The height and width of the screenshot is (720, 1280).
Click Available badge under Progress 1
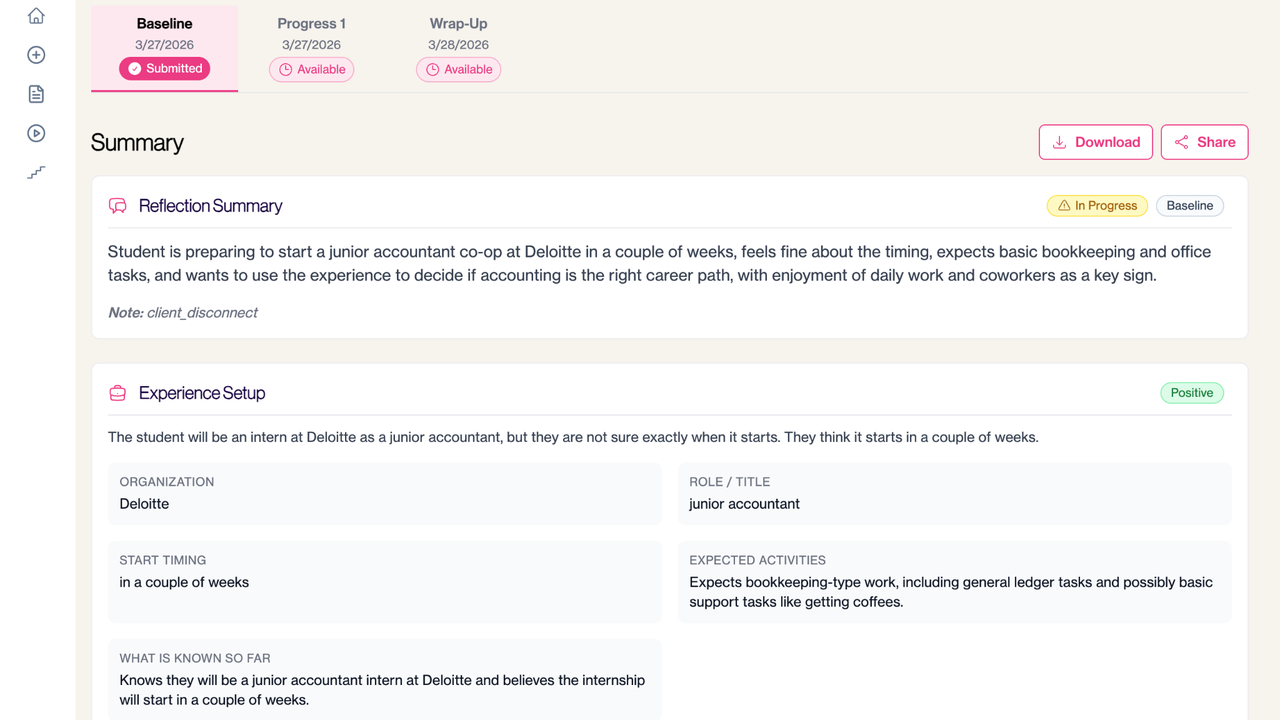click(x=311, y=69)
